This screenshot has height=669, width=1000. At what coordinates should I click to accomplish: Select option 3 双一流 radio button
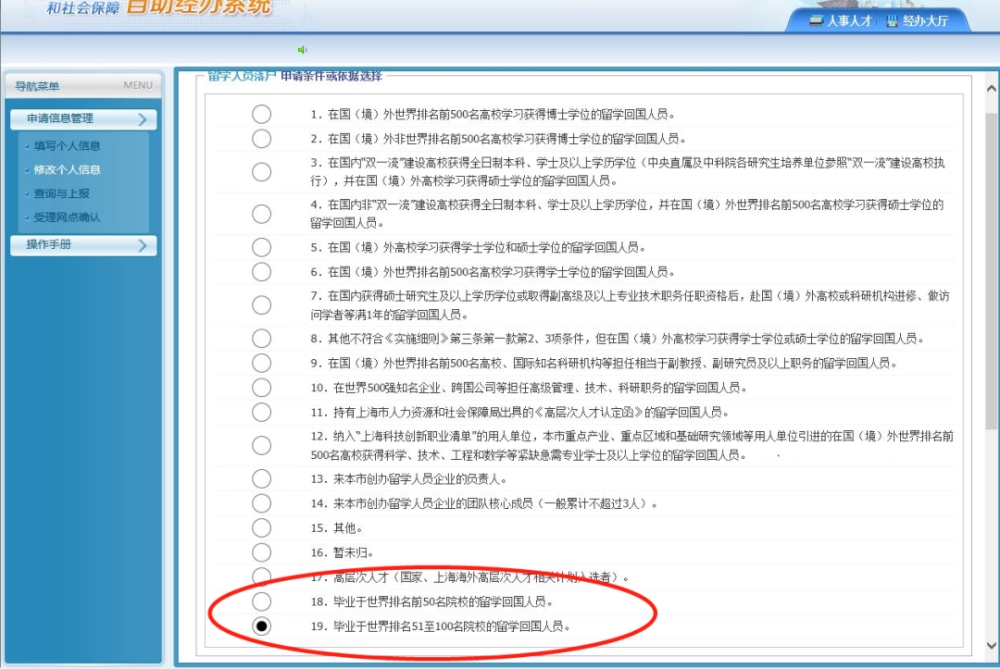tap(261, 172)
